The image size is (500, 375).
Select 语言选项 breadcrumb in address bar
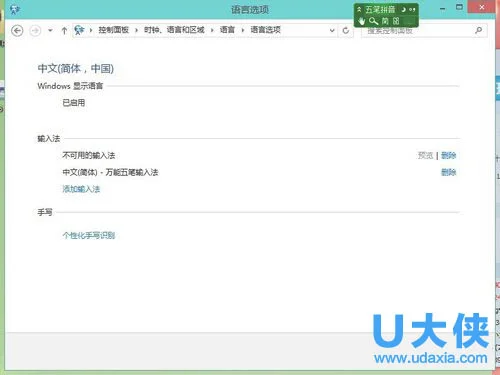click(265, 30)
